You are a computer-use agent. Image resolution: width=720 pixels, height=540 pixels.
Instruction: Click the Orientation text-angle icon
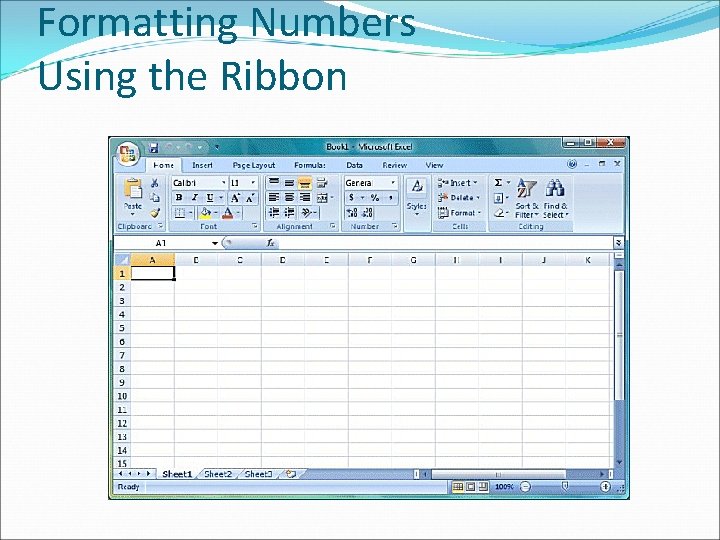[306, 212]
